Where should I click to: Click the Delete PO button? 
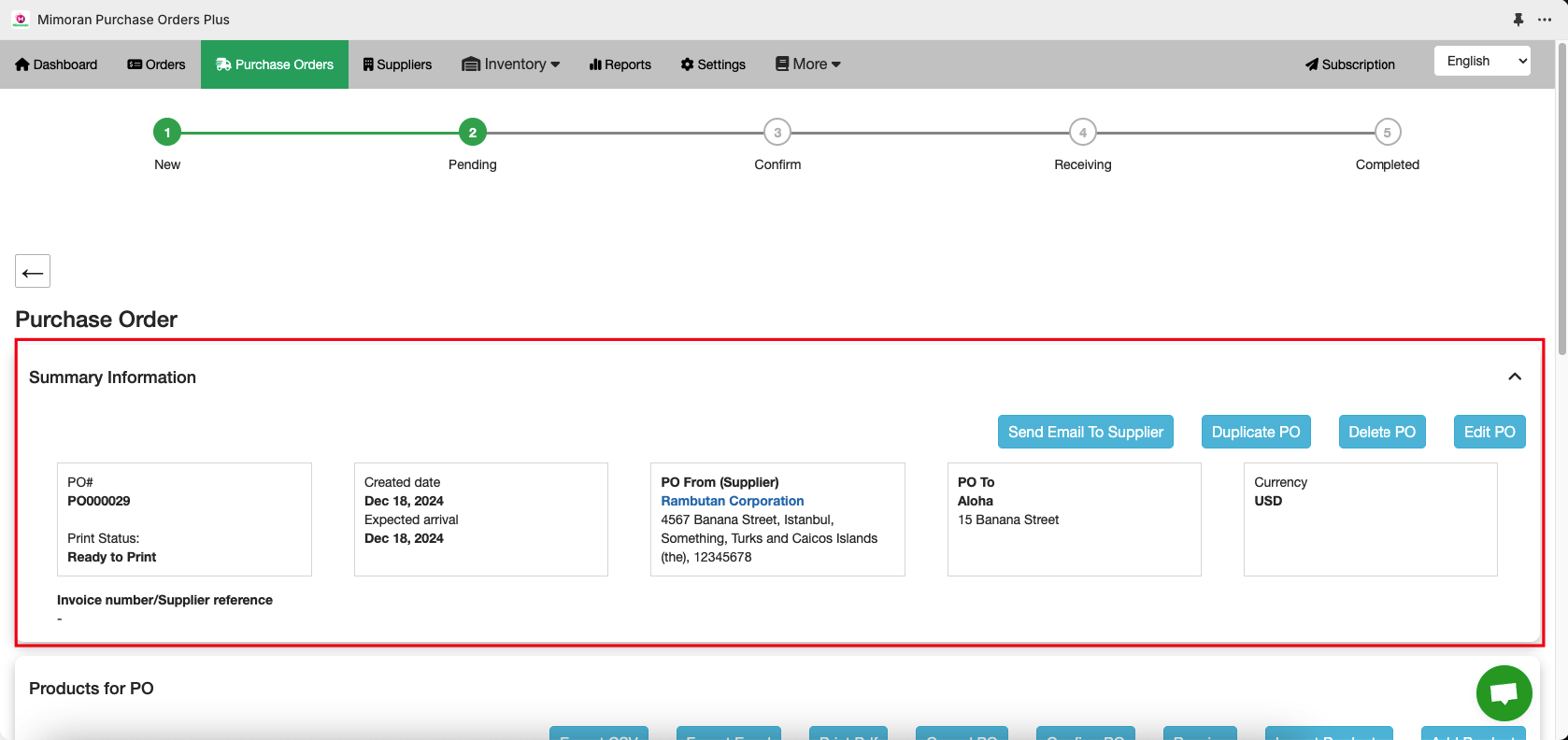(x=1382, y=432)
